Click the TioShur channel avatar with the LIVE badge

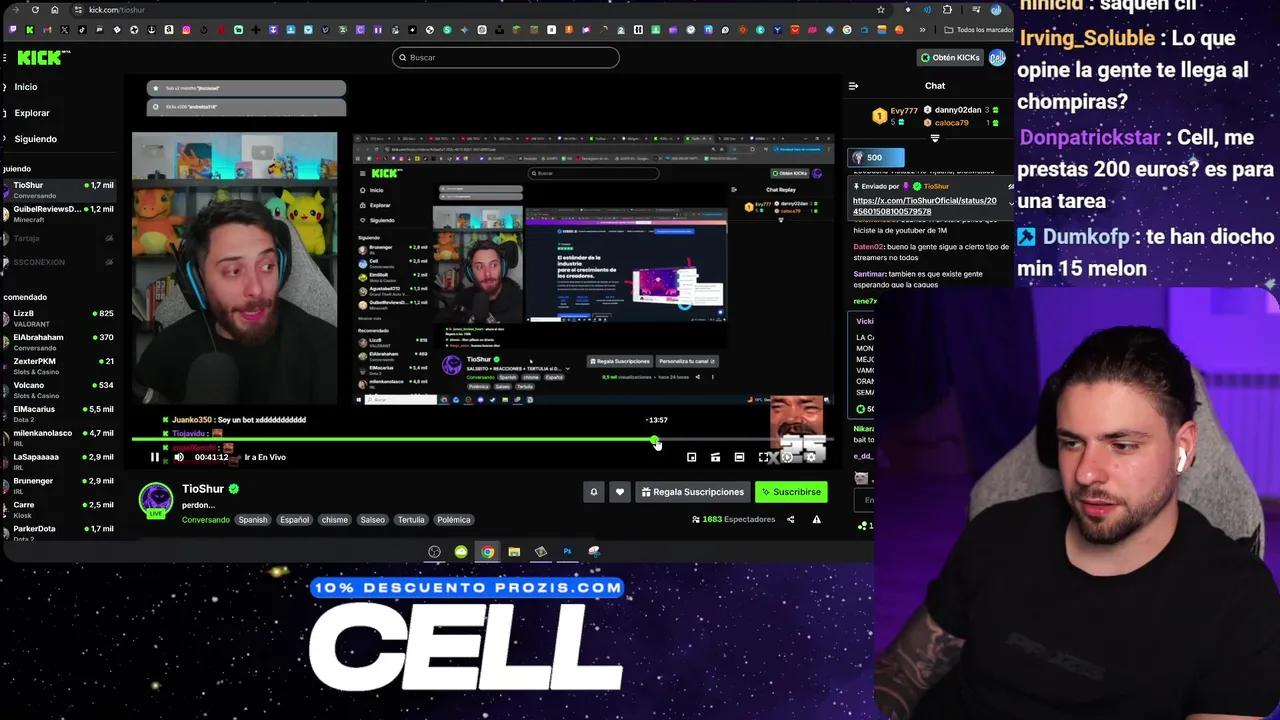coord(155,499)
